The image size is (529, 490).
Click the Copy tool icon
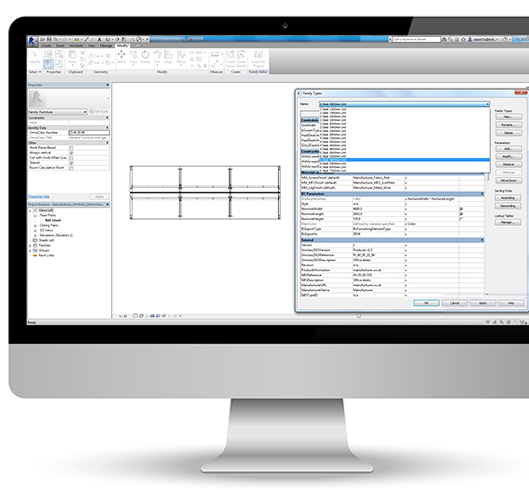(133, 56)
